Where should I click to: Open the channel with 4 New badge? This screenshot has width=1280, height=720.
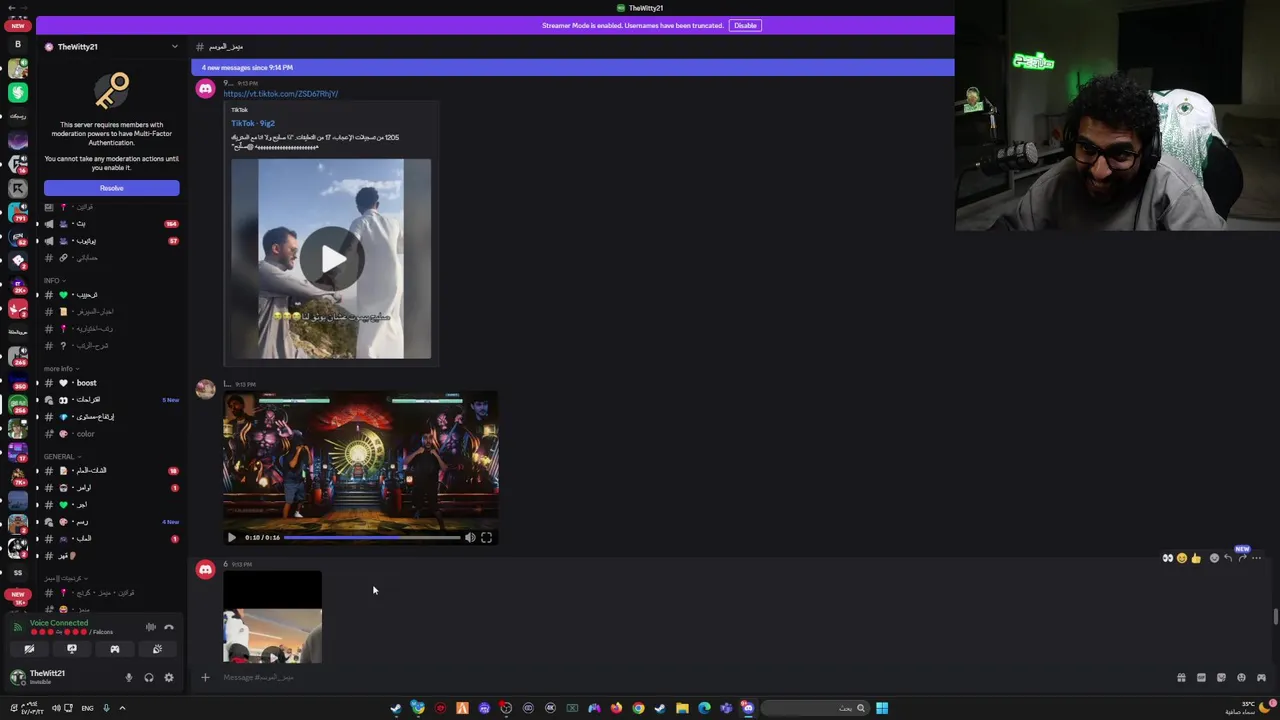[x=110, y=522]
